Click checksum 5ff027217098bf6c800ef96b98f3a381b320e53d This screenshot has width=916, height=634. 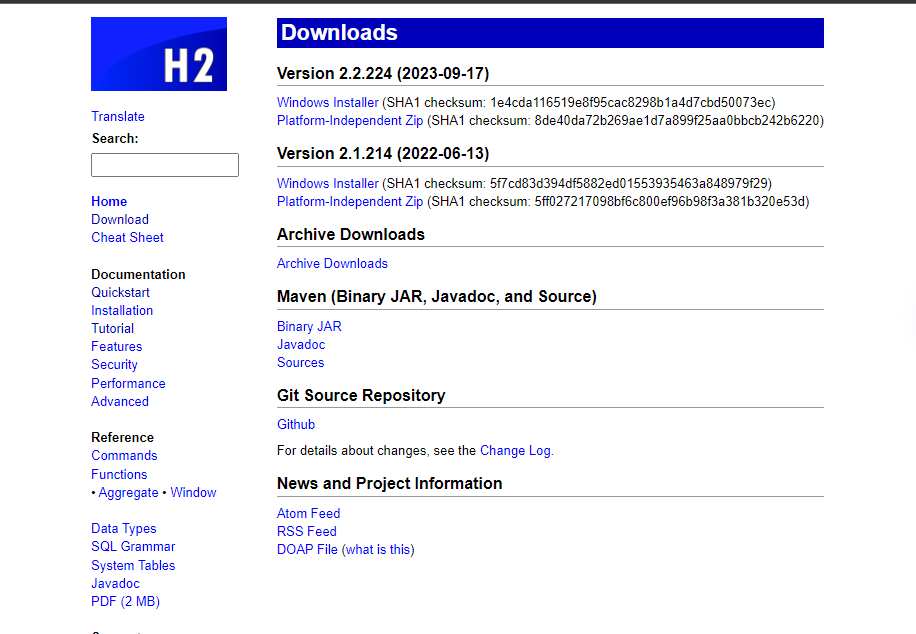[670, 202]
